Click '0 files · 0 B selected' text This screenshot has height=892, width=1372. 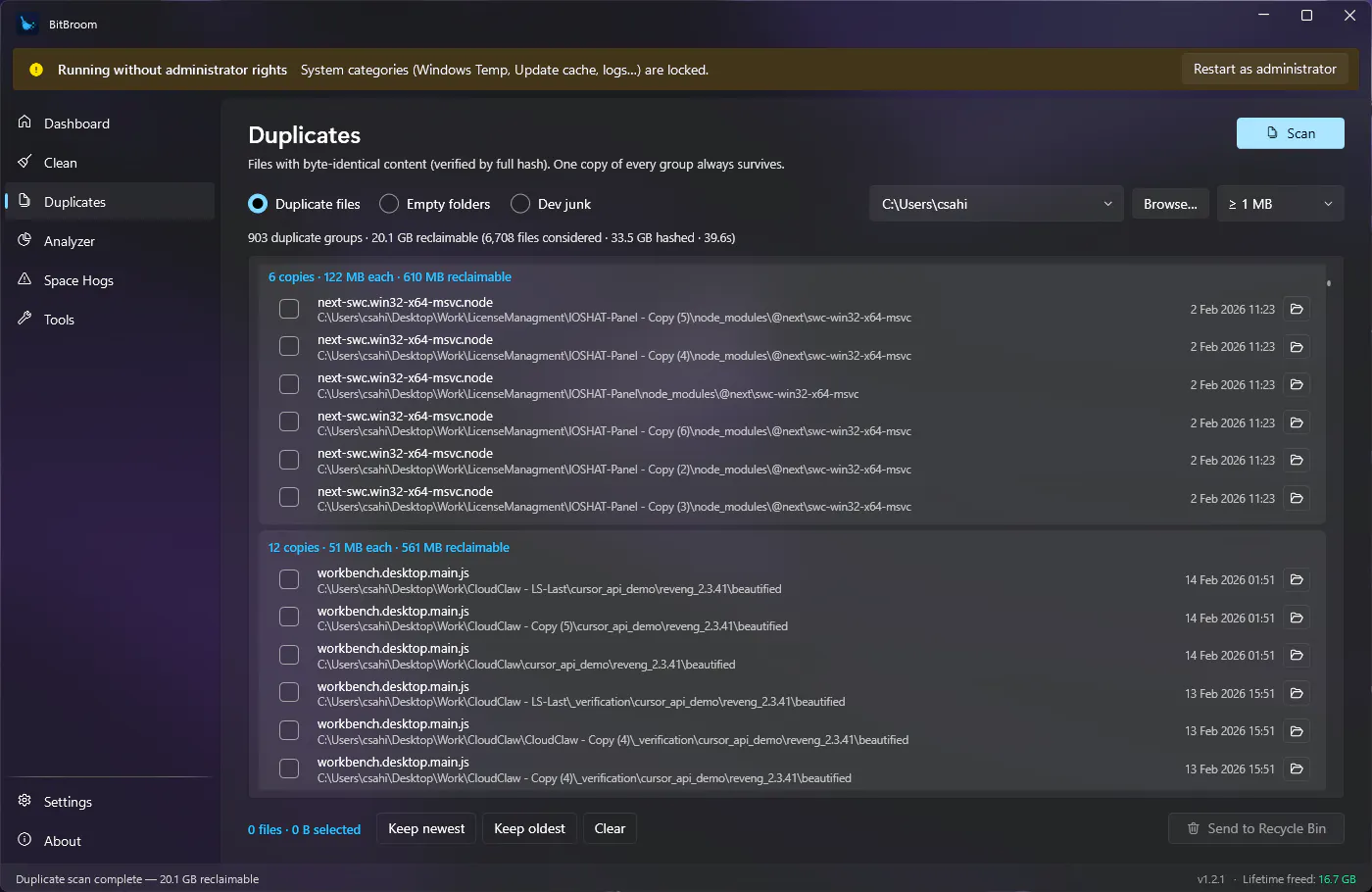(304, 829)
